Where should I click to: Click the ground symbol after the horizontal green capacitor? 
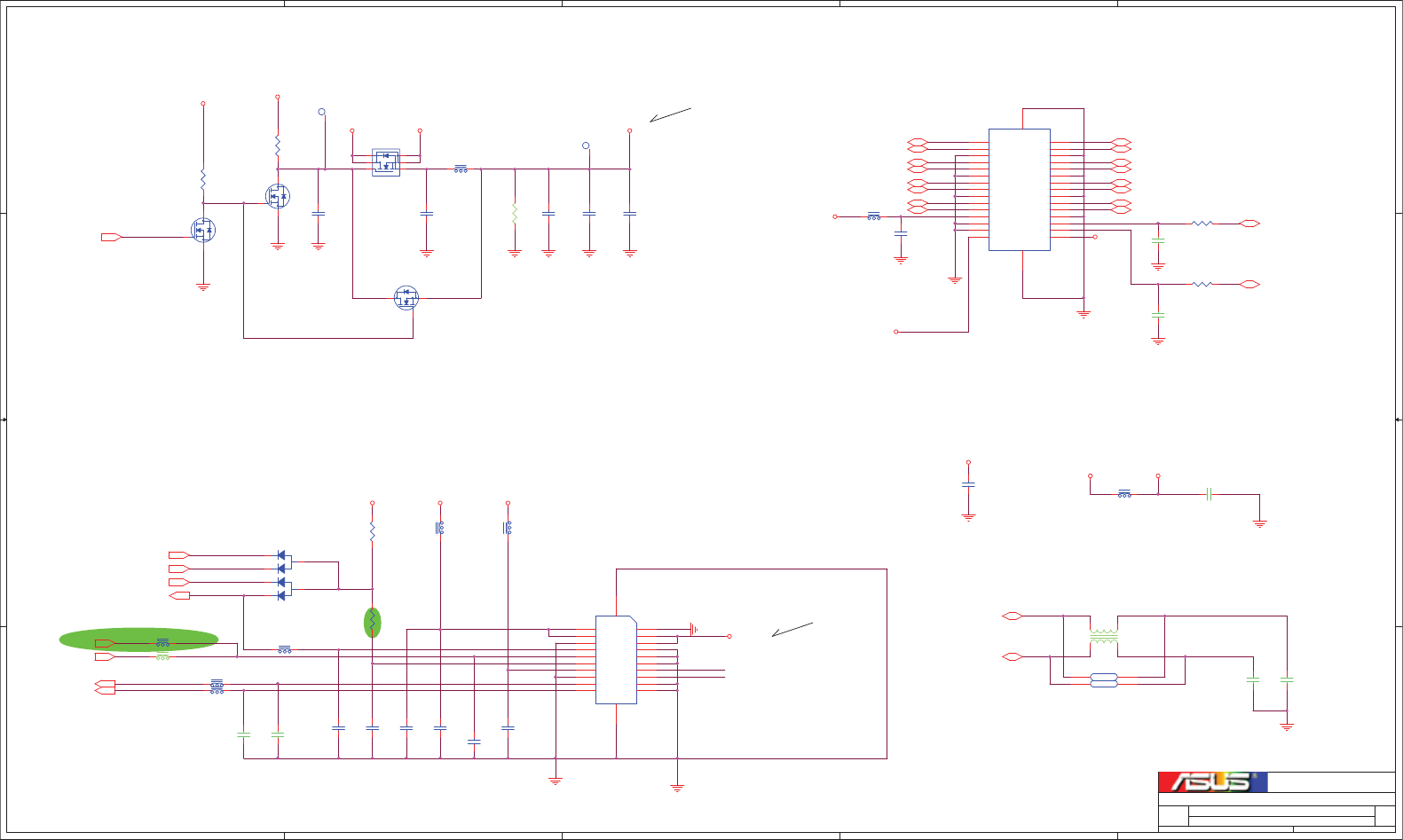pos(1259,523)
